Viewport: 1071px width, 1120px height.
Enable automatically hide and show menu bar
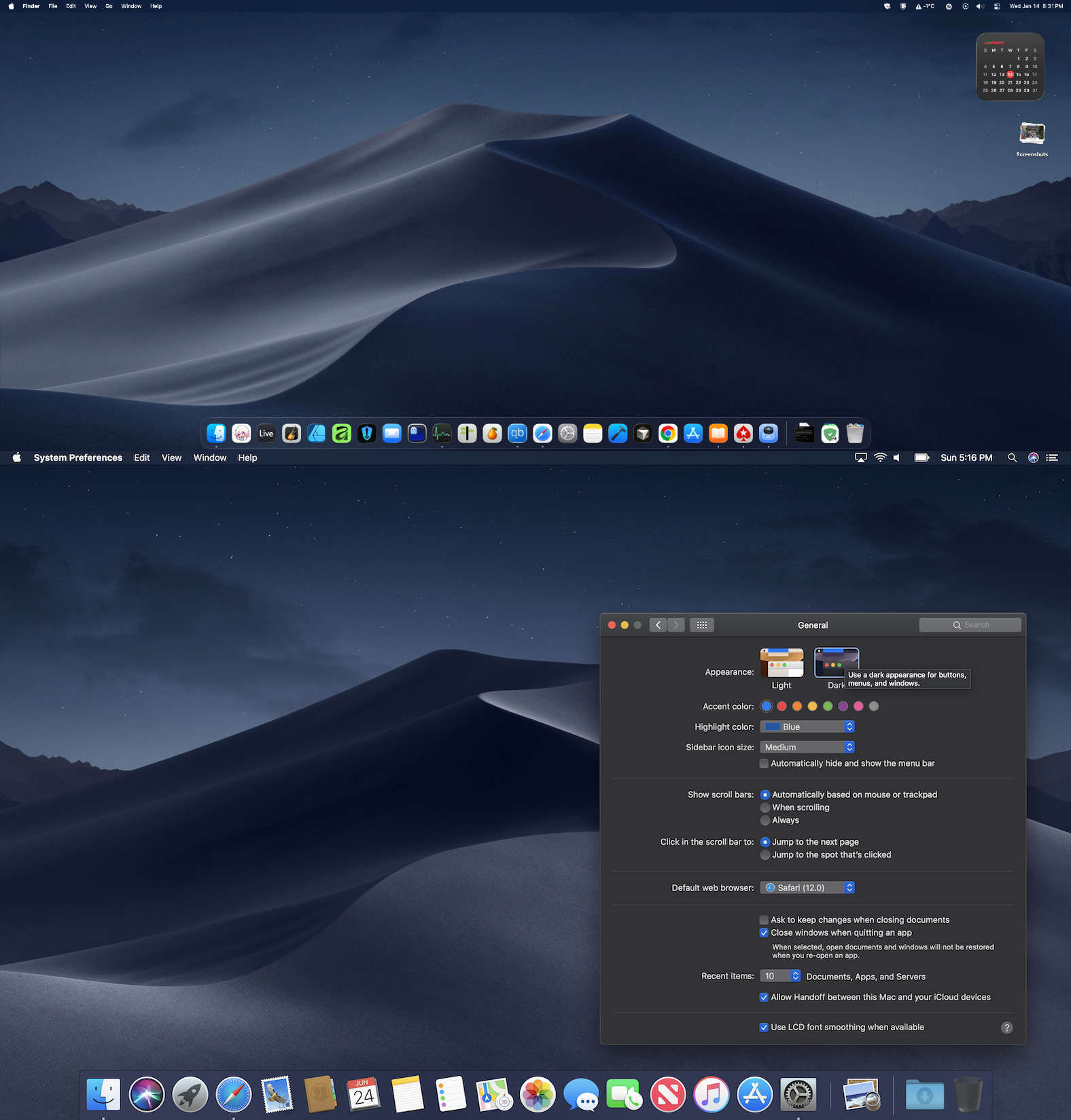pos(765,764)
